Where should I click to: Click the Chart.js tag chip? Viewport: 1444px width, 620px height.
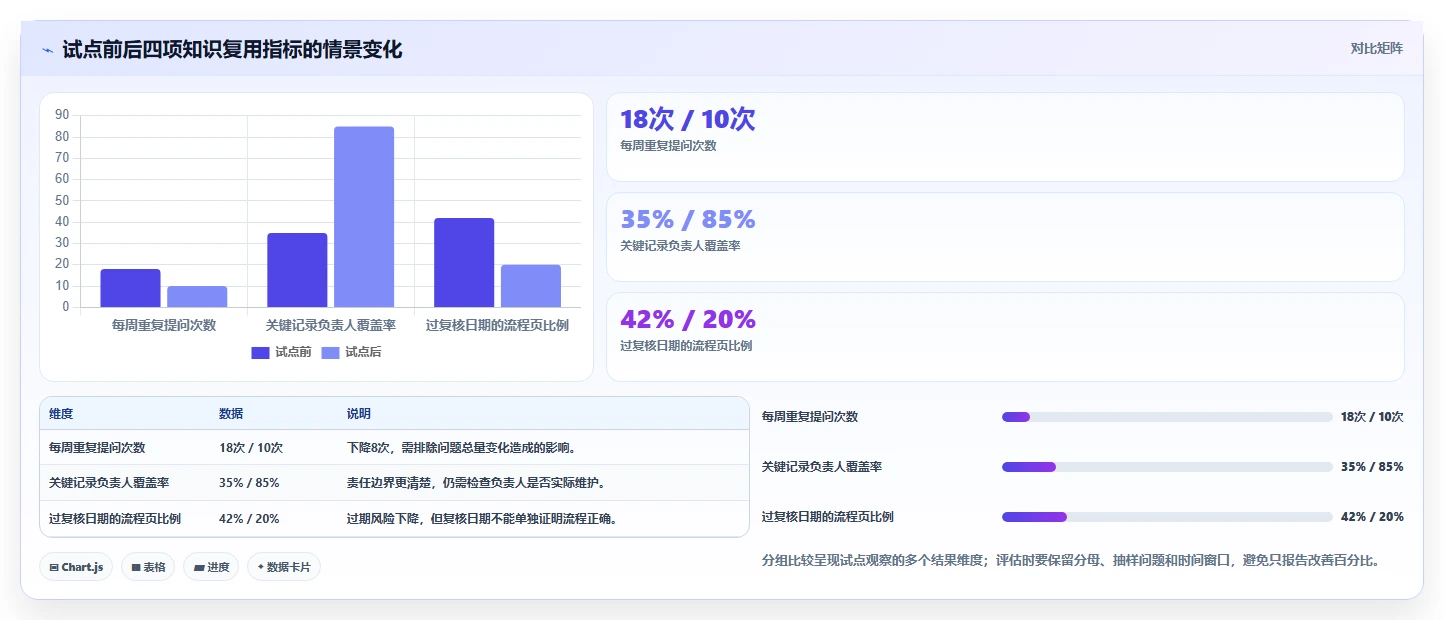coord(76,567)
